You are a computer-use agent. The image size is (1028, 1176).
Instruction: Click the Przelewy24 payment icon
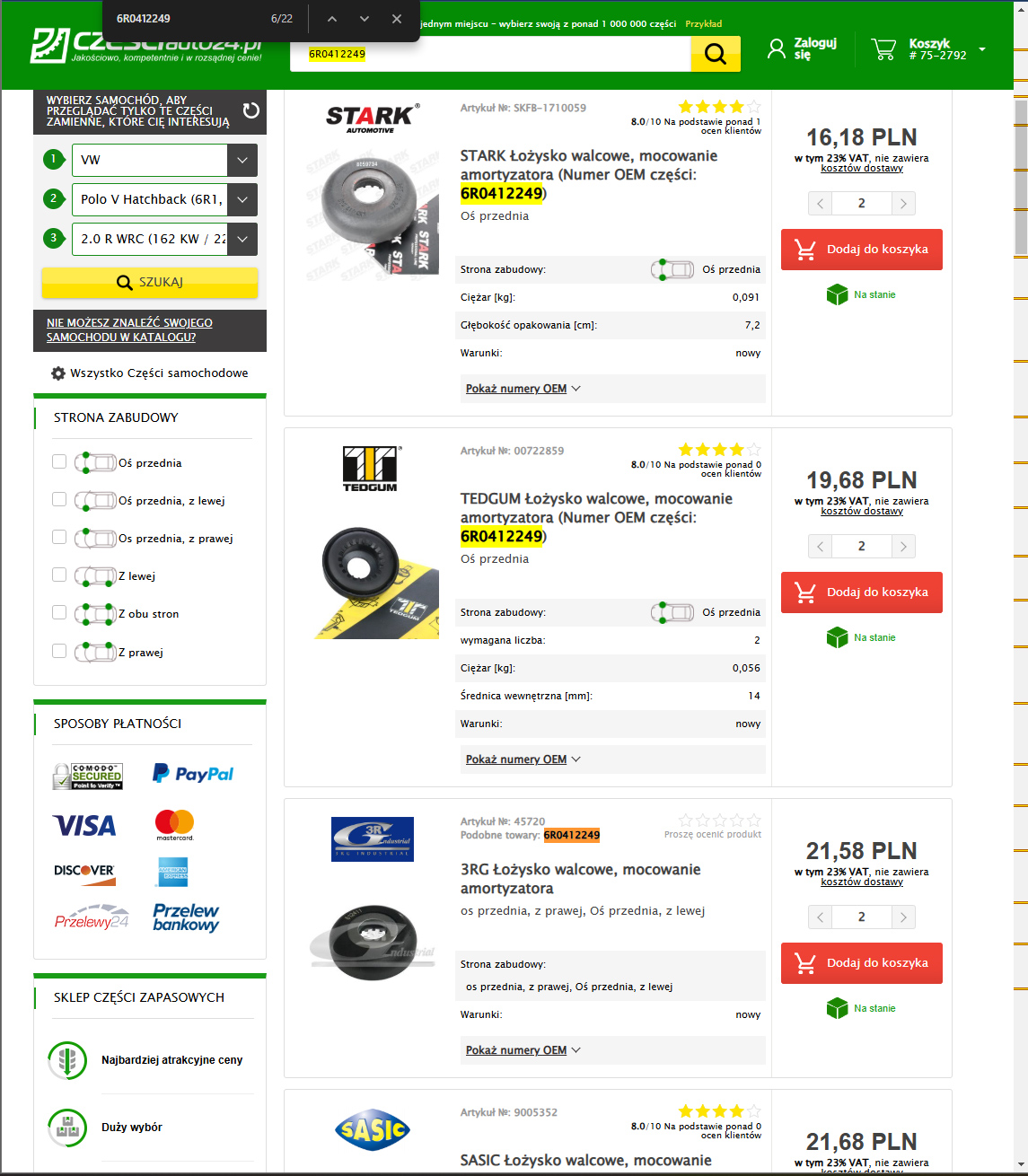tap(92, 917)
